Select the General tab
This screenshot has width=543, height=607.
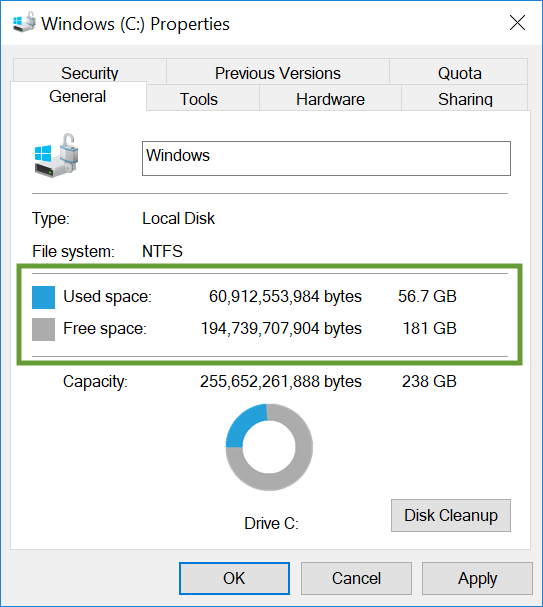tap(78, 96)
